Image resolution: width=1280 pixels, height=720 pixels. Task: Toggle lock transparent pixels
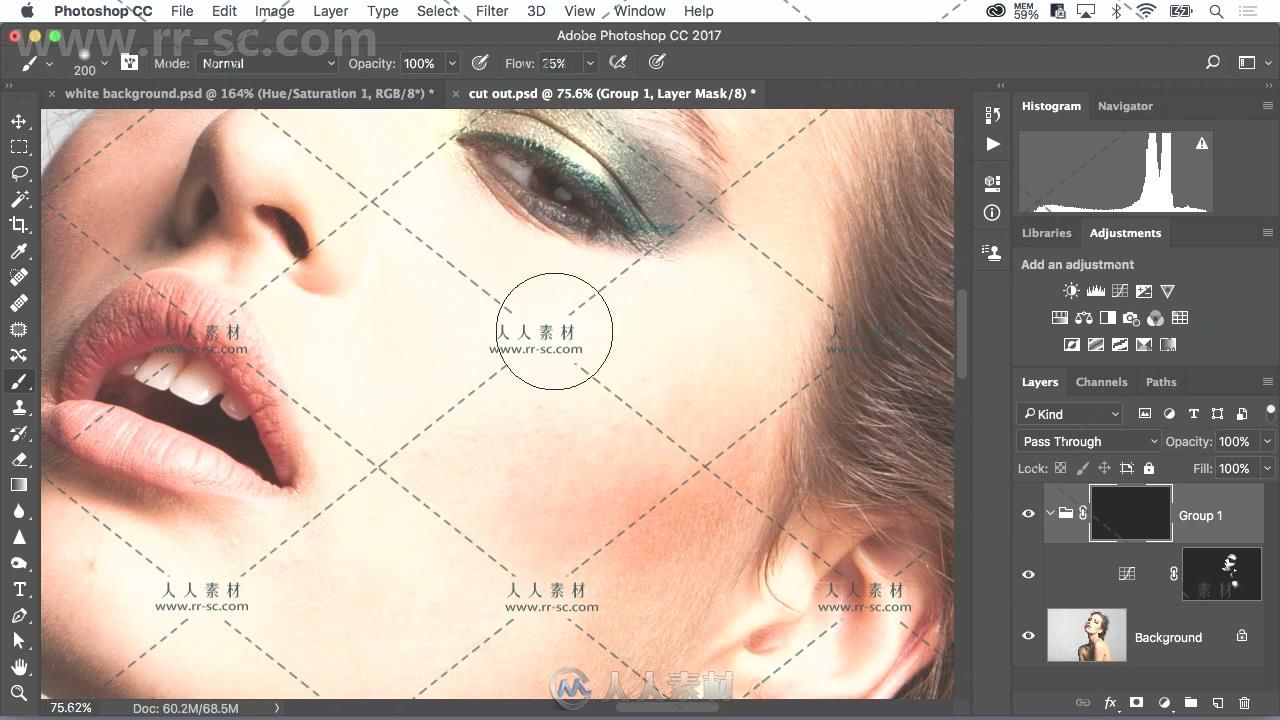pos(1061,468)
